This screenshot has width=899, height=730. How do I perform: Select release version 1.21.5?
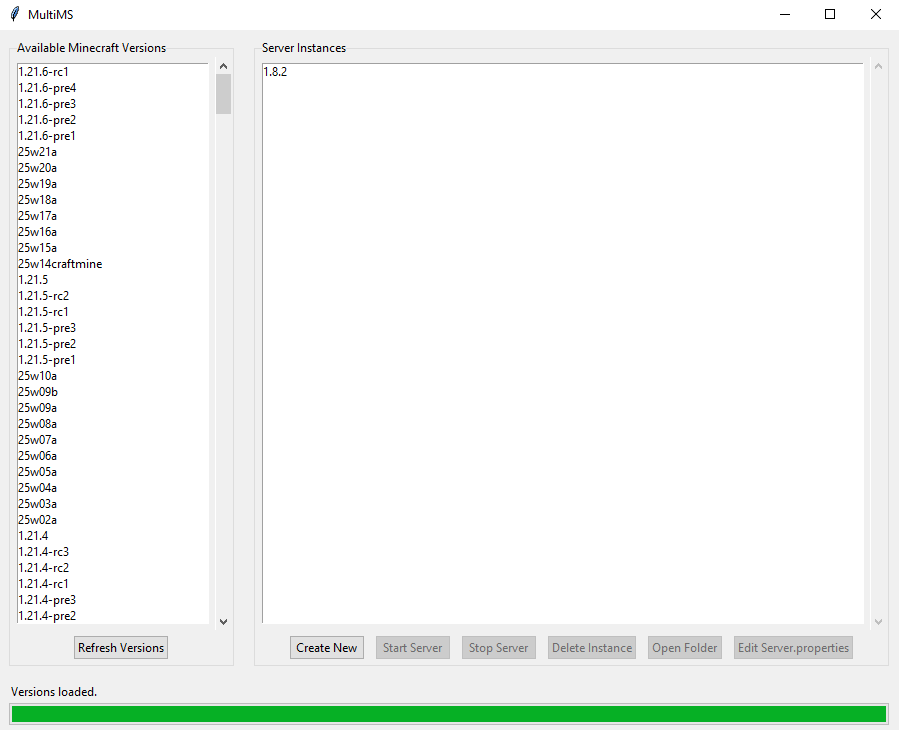(x=112, y=280)
